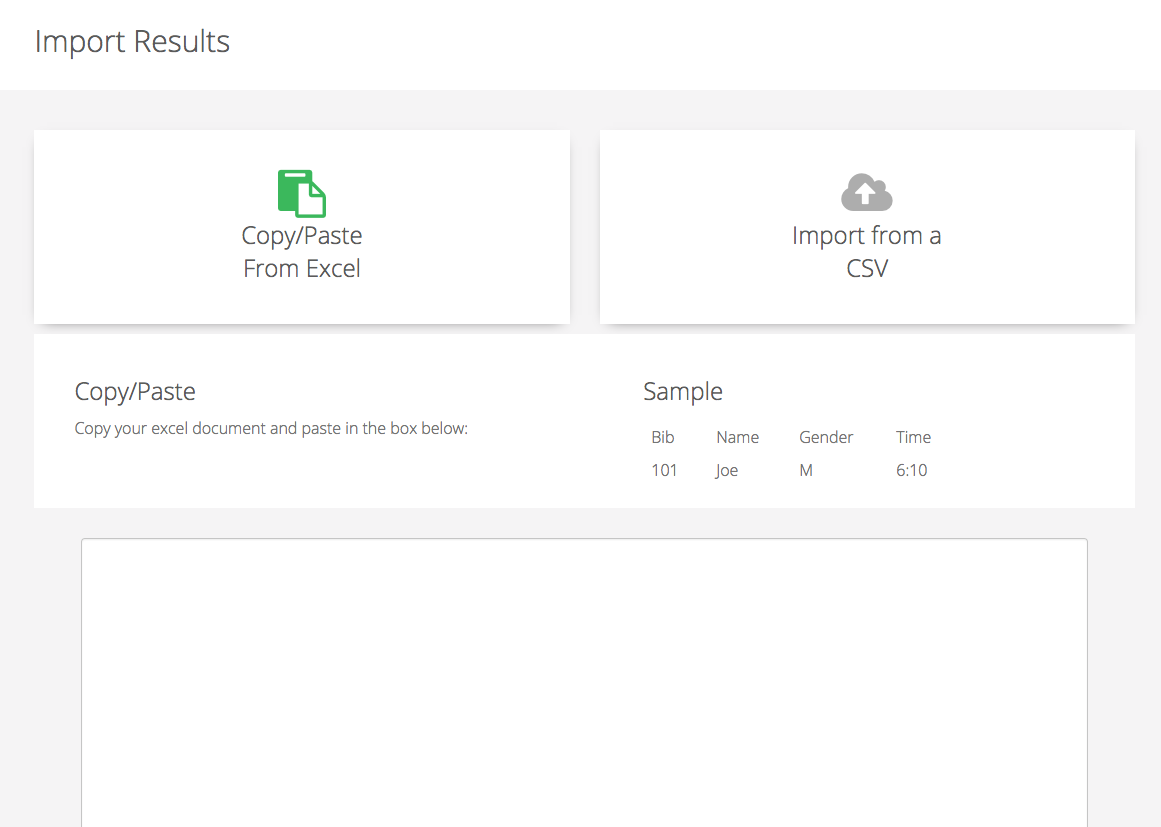
Task: Click the Copy/Paste section heading
Action: 135,391
